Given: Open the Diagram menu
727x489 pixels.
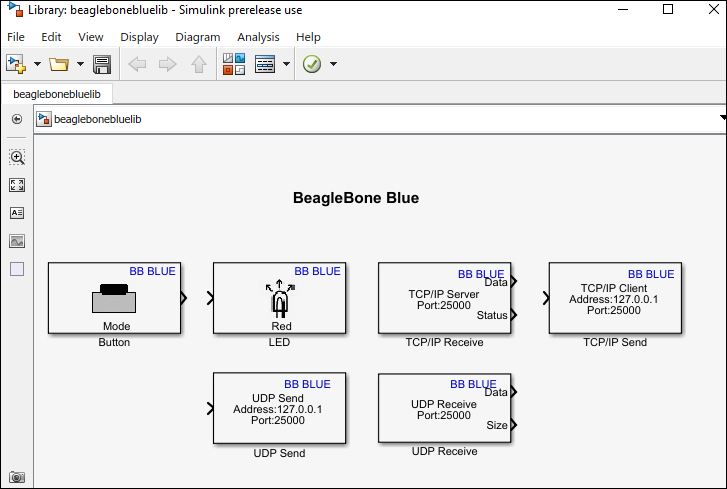Looking at the screenshot, I should (x=197, y=37).
